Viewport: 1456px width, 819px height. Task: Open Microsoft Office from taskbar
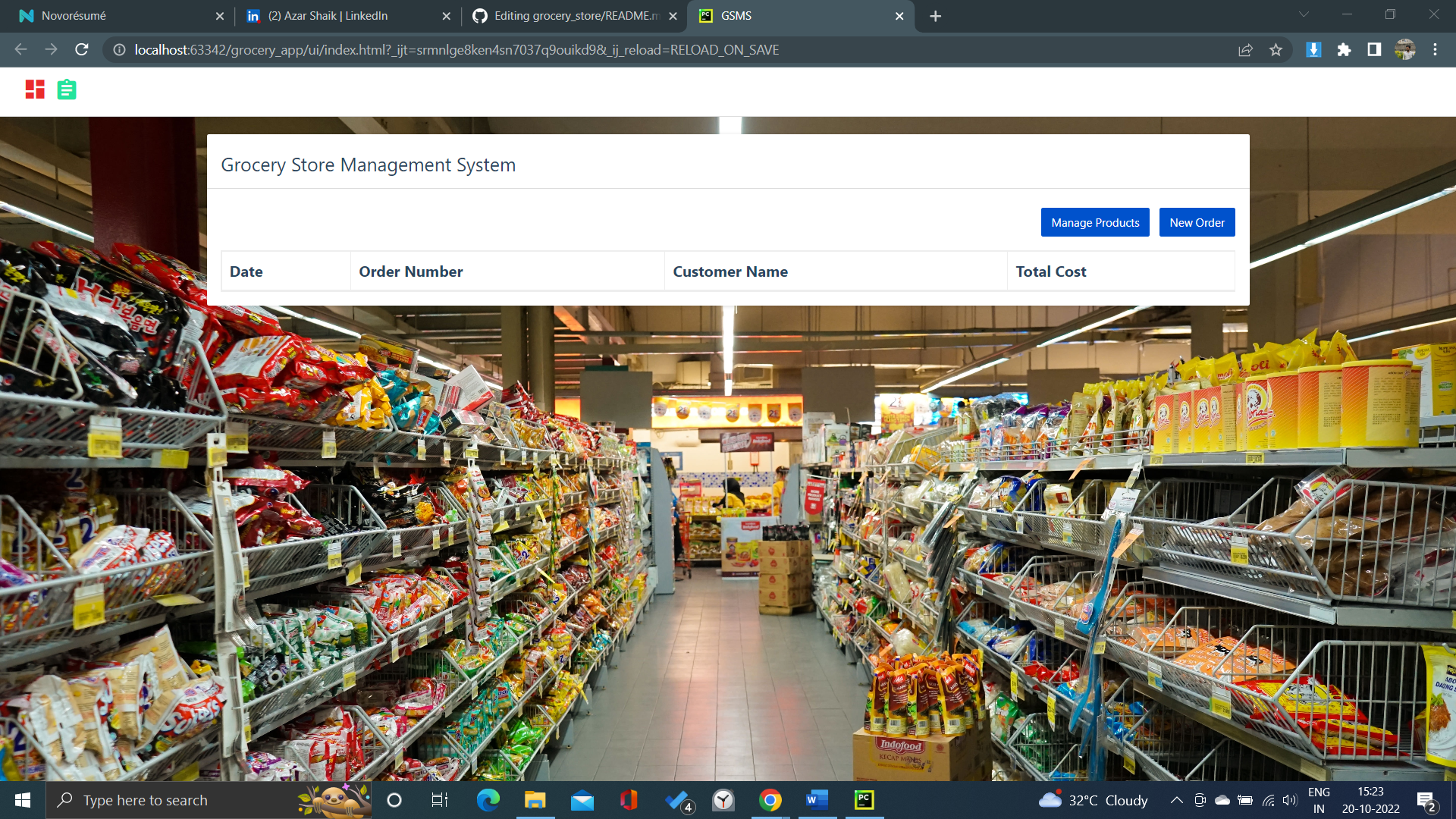(629, 800)
